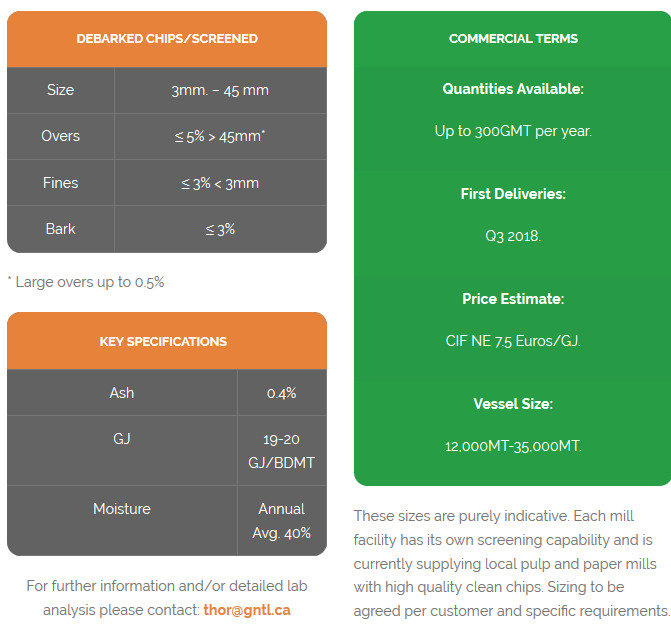Click the Large overs up to 0.5% footnote
The height and width of the screenshot is (642, 671).
click(86, 282)
